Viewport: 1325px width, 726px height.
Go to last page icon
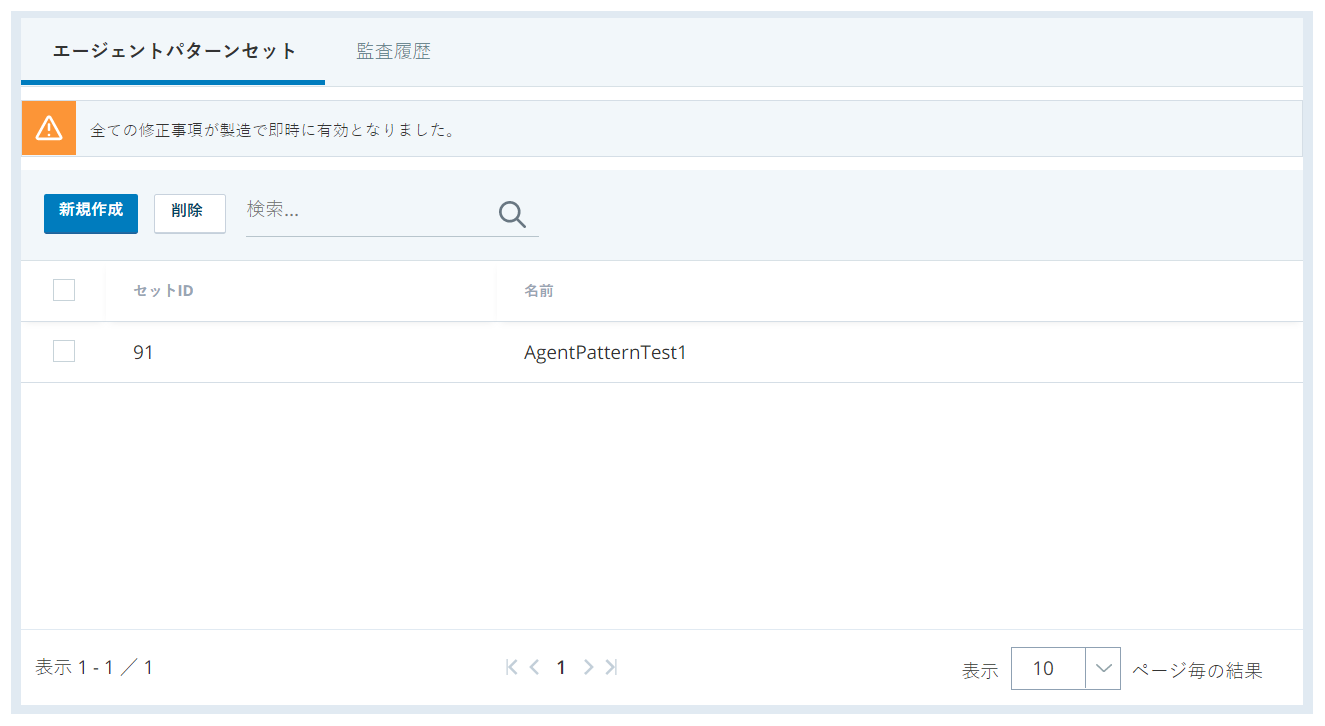pos(611,667)
